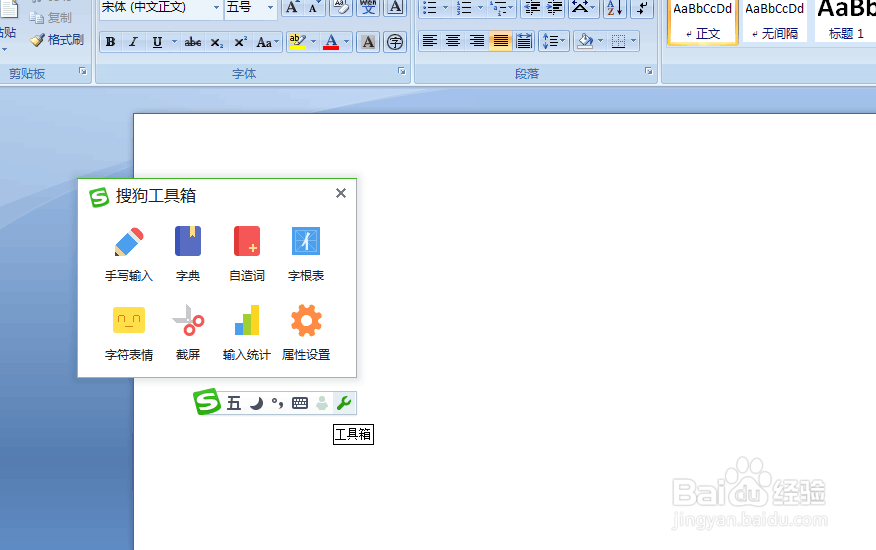Toggle half-moon full/half width mode
Viewport: 876px width, 550px height.
256,403
